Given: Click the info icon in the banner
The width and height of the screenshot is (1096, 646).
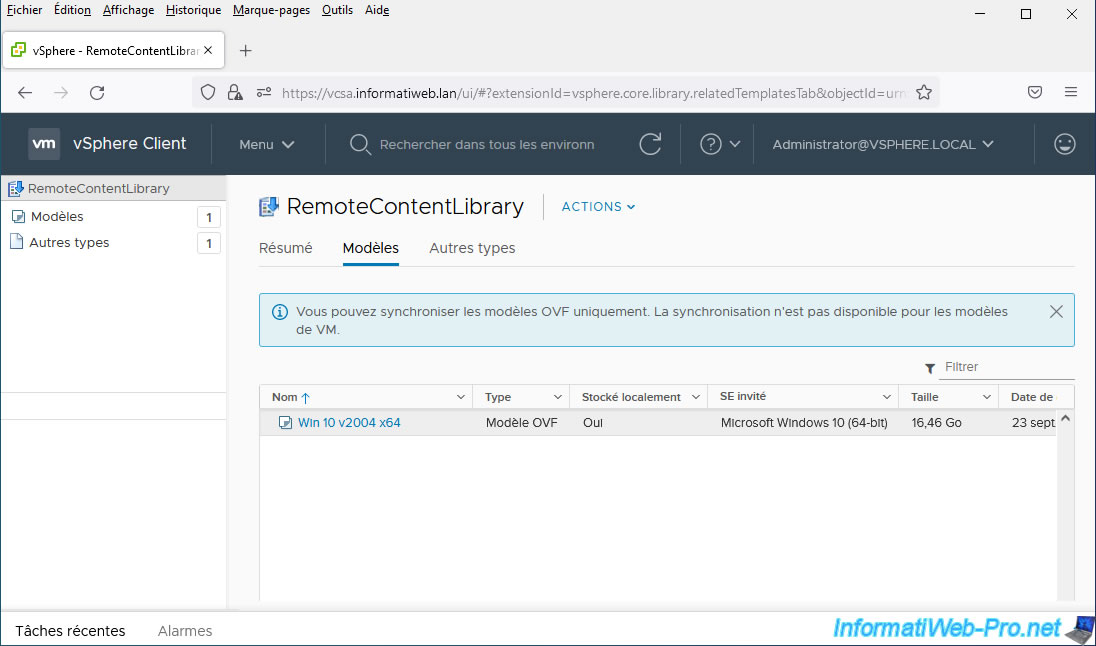Looking at the screenshot, I should (280, 312).
